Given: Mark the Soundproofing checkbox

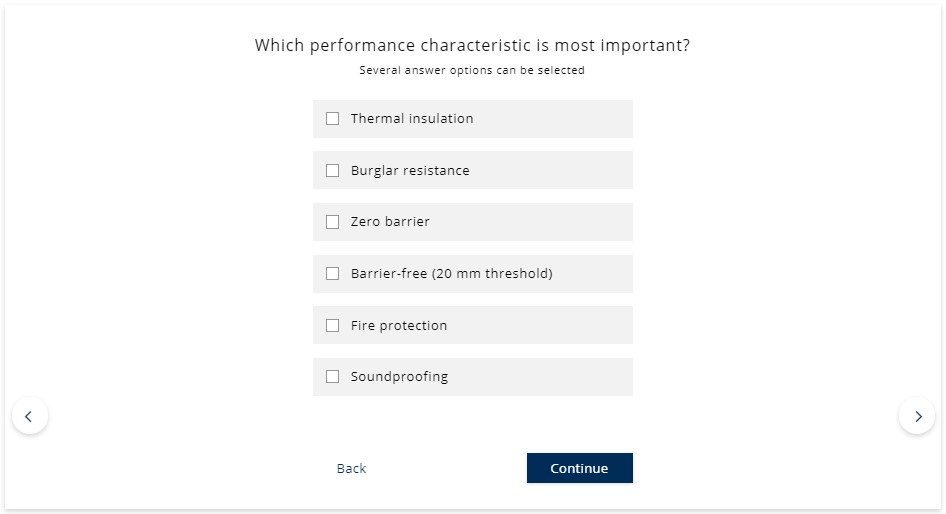Looking at the screenshot, I should [333, 377].
